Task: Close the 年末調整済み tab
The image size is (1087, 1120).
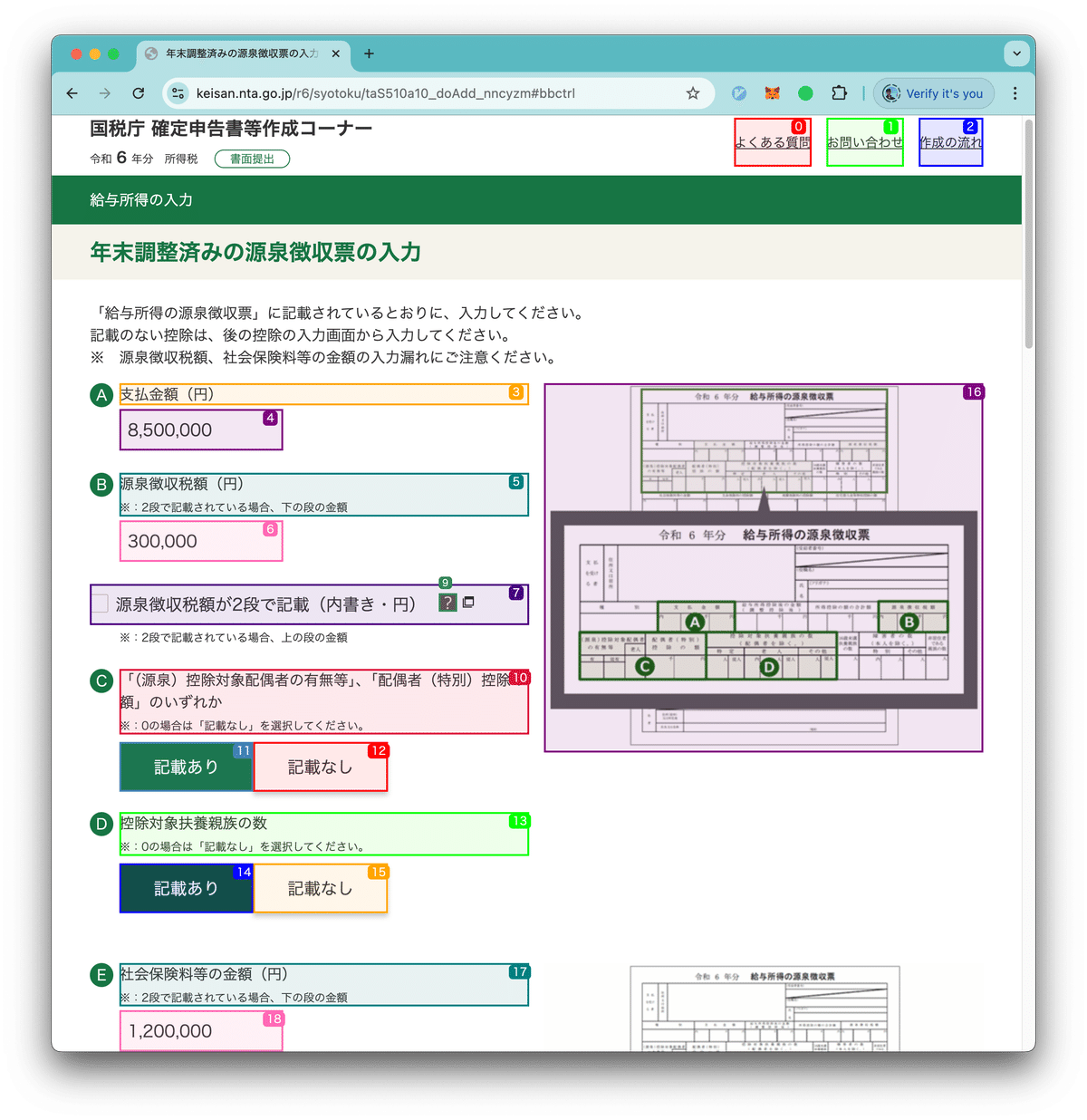Action: coord(336,53)
